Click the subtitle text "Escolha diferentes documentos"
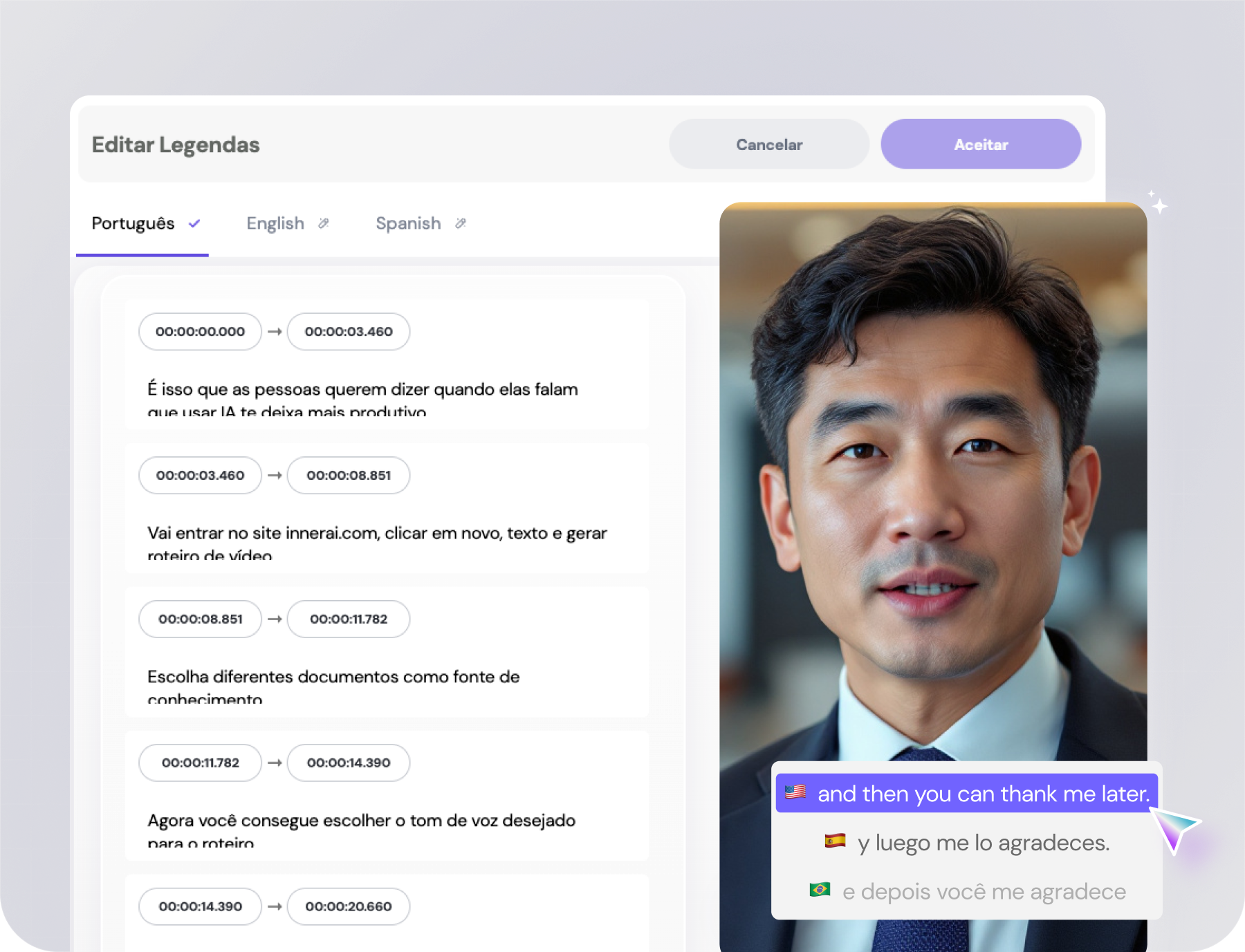Viewport: 1245px width, 952px height. click(x=333, y=686)
